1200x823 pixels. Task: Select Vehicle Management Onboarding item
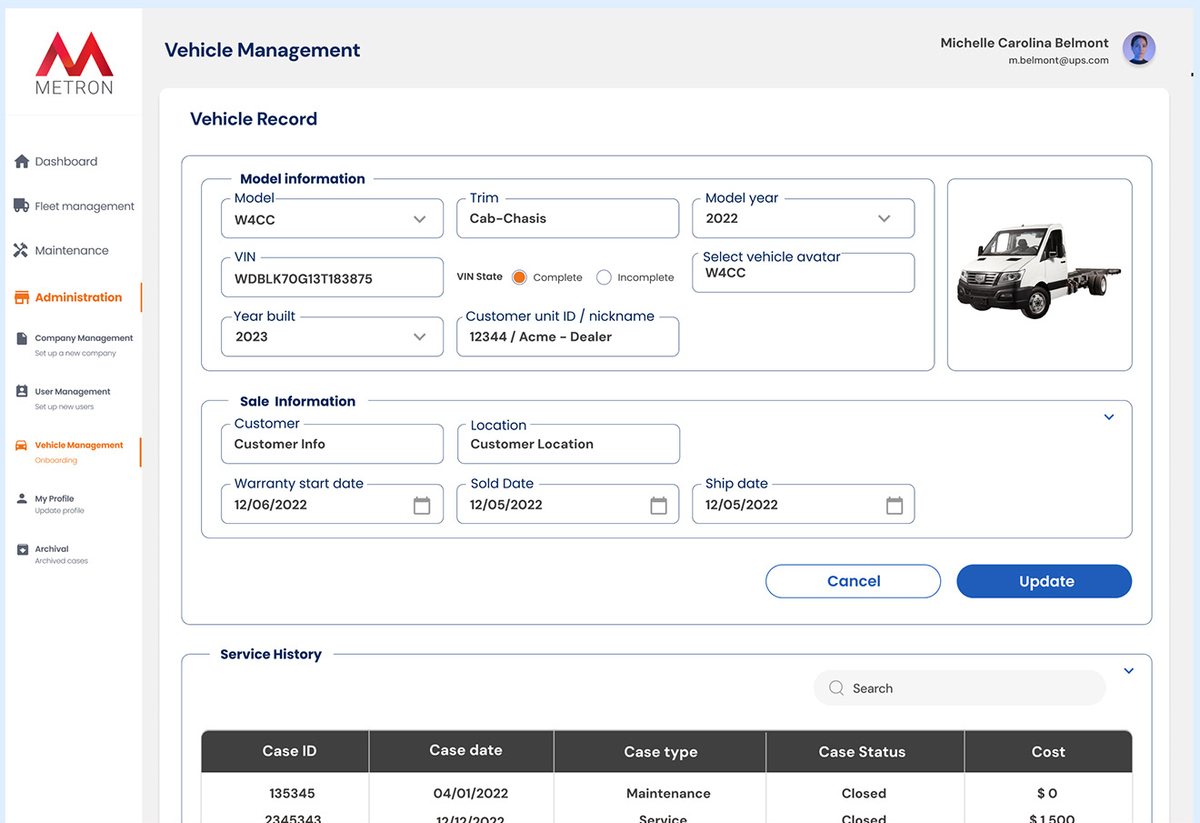[70, 452]
